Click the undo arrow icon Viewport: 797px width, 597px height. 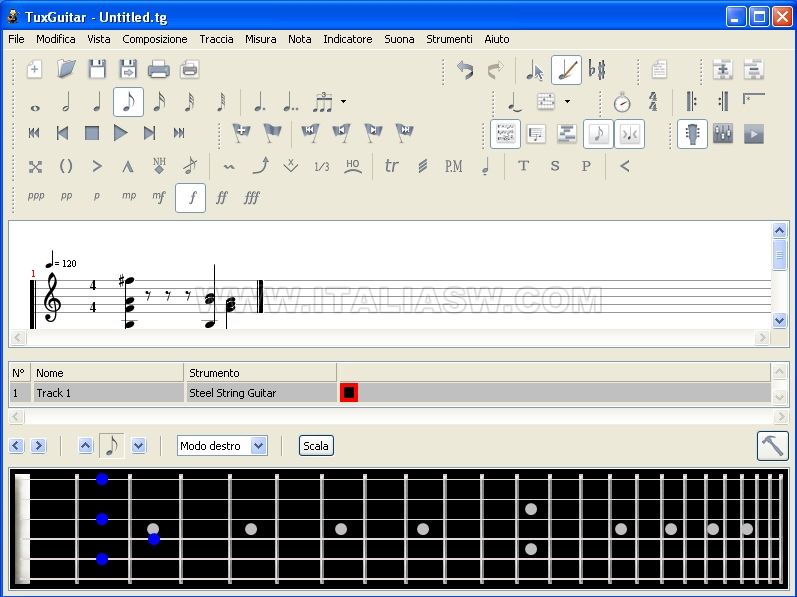point(465,70)
